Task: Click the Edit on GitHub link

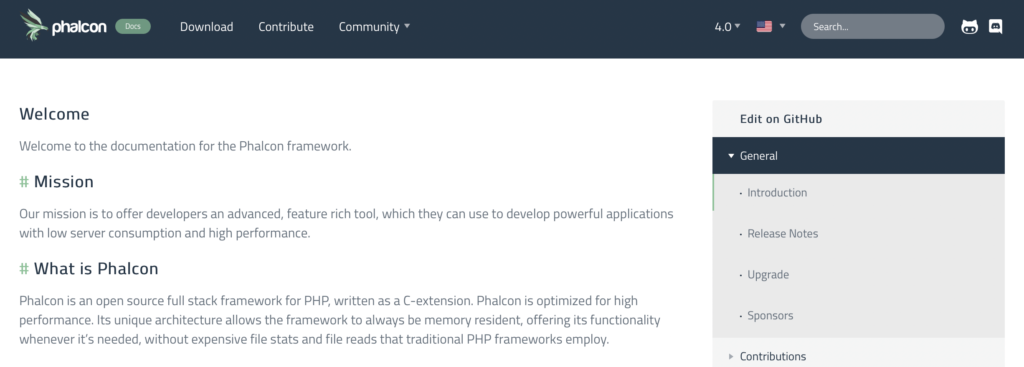Action: pos(781,119)
